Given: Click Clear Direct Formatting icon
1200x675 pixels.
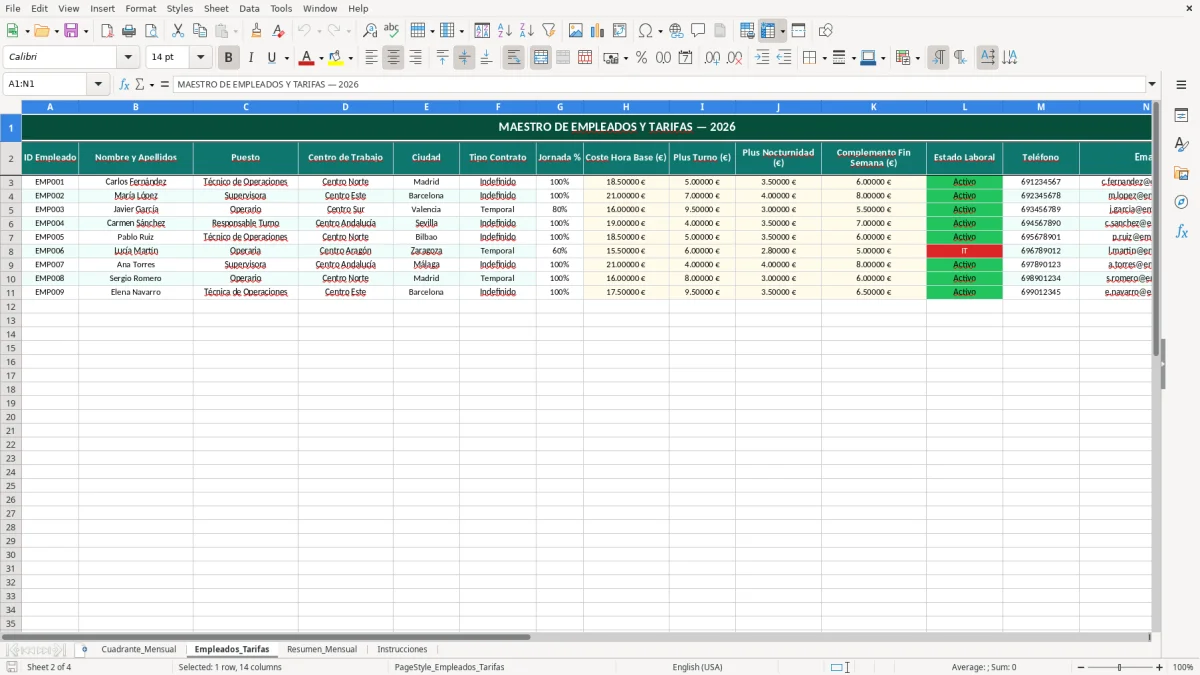Looking at the screenshot, I should [x=279, y=31].
